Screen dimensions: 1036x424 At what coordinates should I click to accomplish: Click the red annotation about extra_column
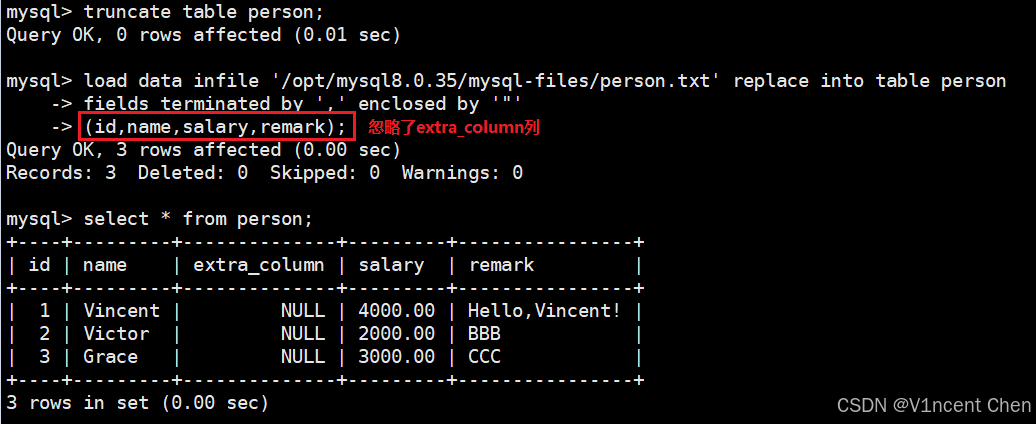coord(453,127)
